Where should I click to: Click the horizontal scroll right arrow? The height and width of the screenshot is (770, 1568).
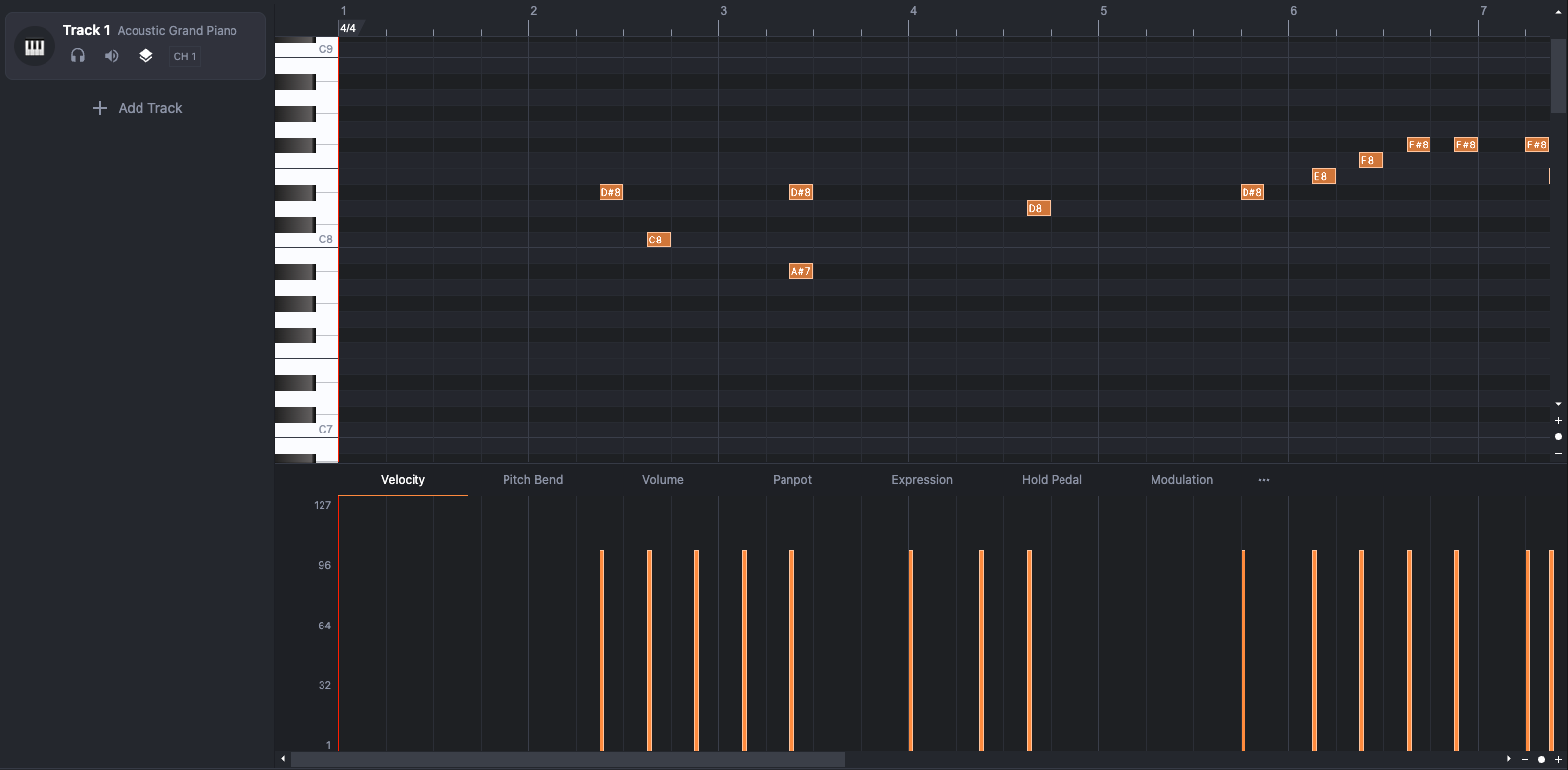(x=1509, y=759)
